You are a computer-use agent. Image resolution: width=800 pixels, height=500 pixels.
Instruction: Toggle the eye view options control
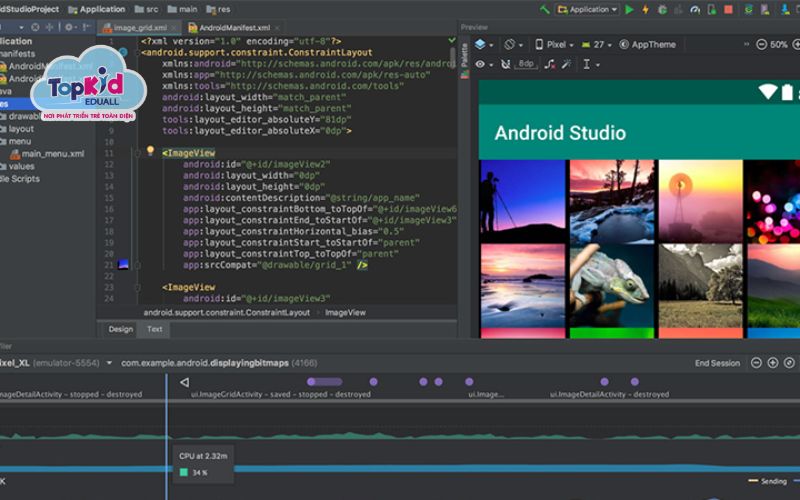pyautogui.click(x=483, y=64)
